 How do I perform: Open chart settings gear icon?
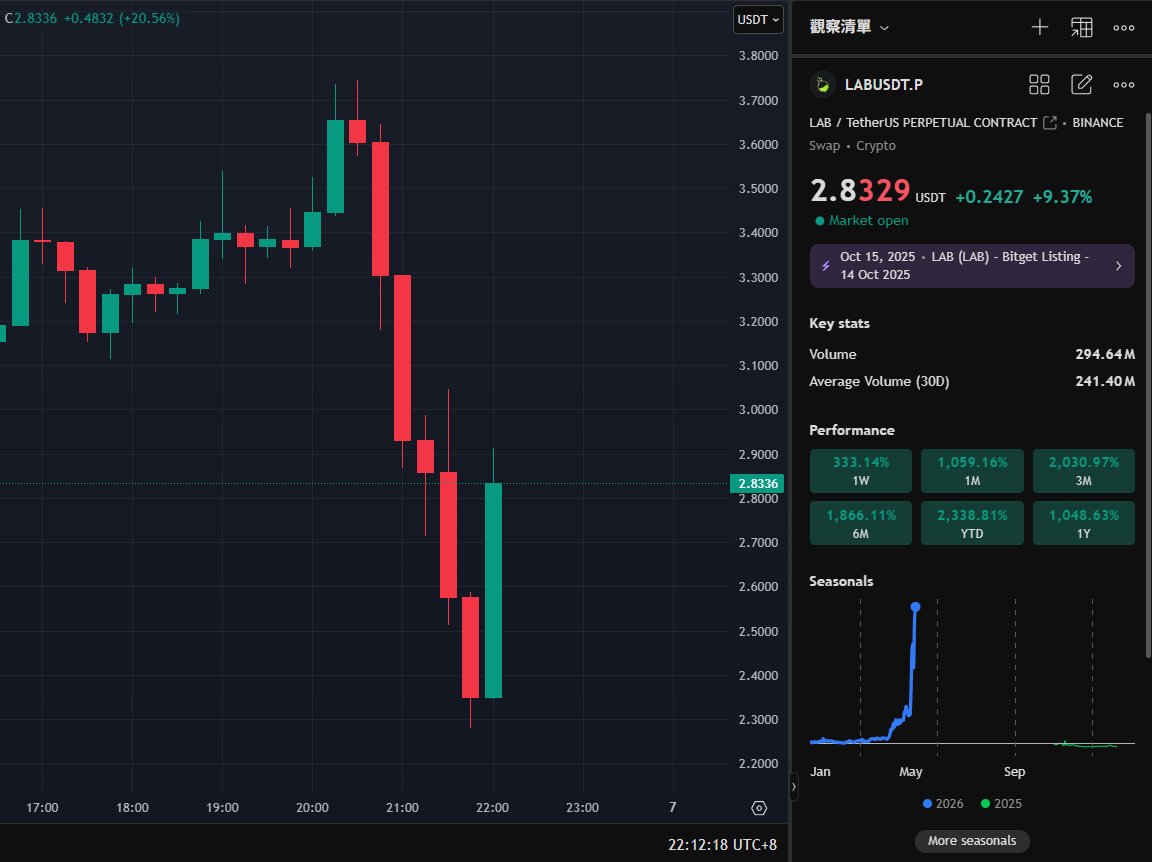759,808
